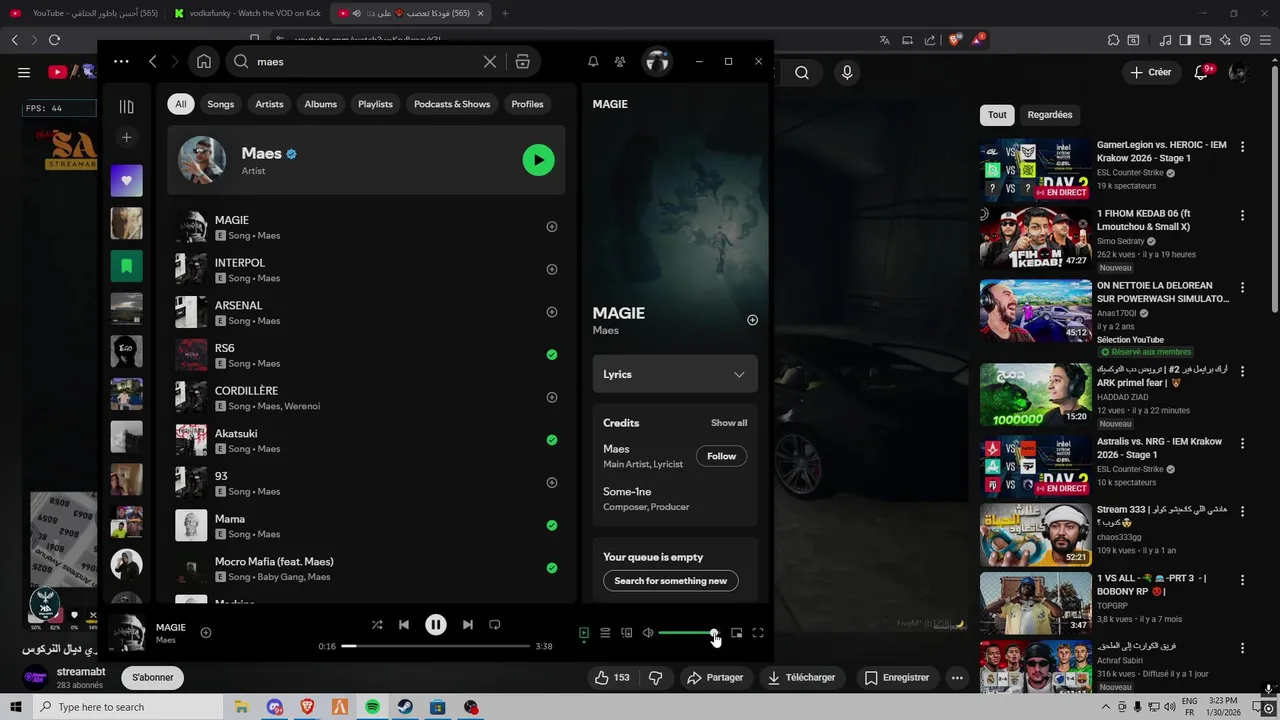
Task: Adjust the Spotify volume slider
Action: click(686, 632)
